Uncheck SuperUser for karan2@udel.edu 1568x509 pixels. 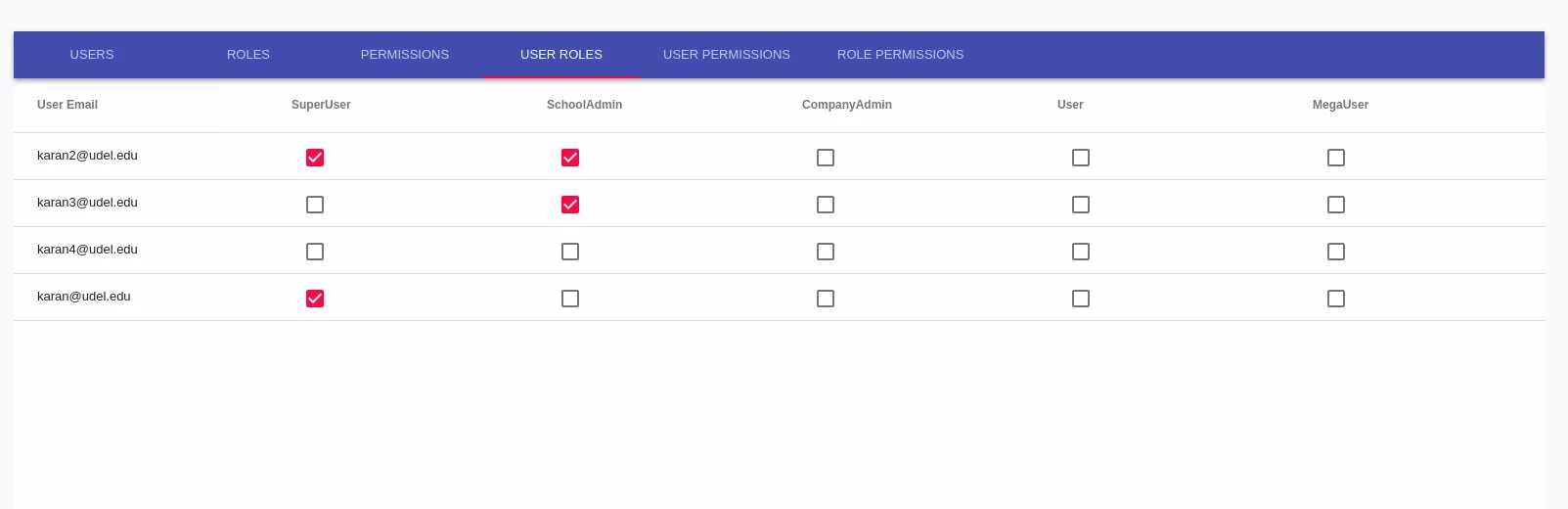pyautogui.click(x=315, y=158)
